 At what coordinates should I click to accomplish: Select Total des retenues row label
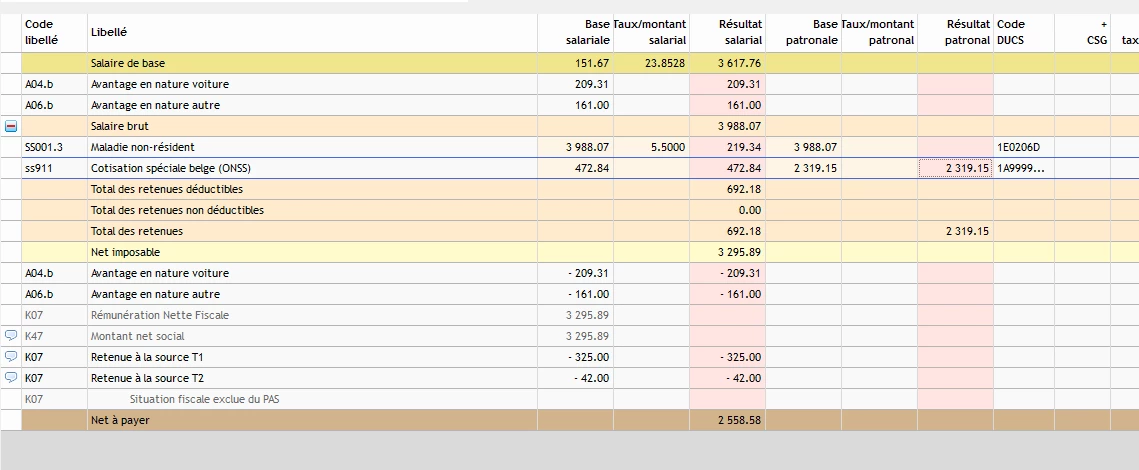(x=137, y=232)
